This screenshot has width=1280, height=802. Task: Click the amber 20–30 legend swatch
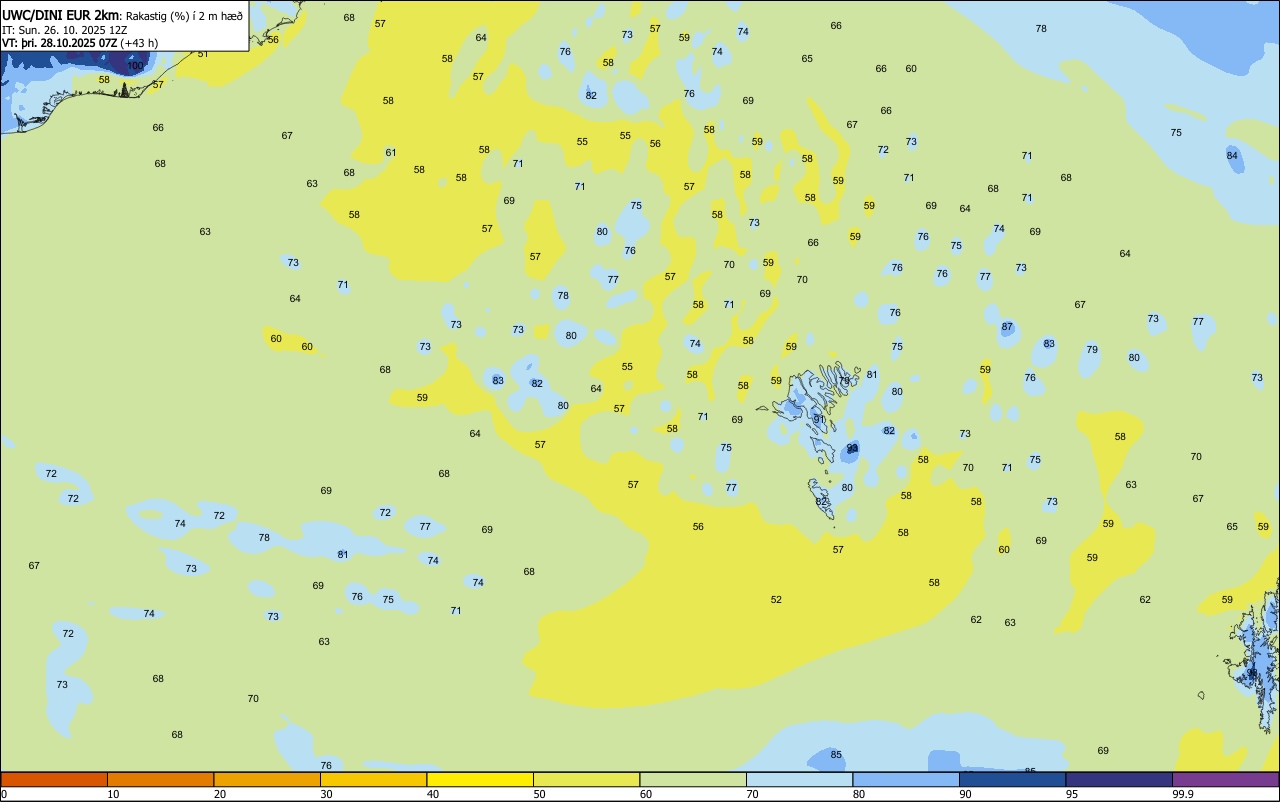(267, 779)
